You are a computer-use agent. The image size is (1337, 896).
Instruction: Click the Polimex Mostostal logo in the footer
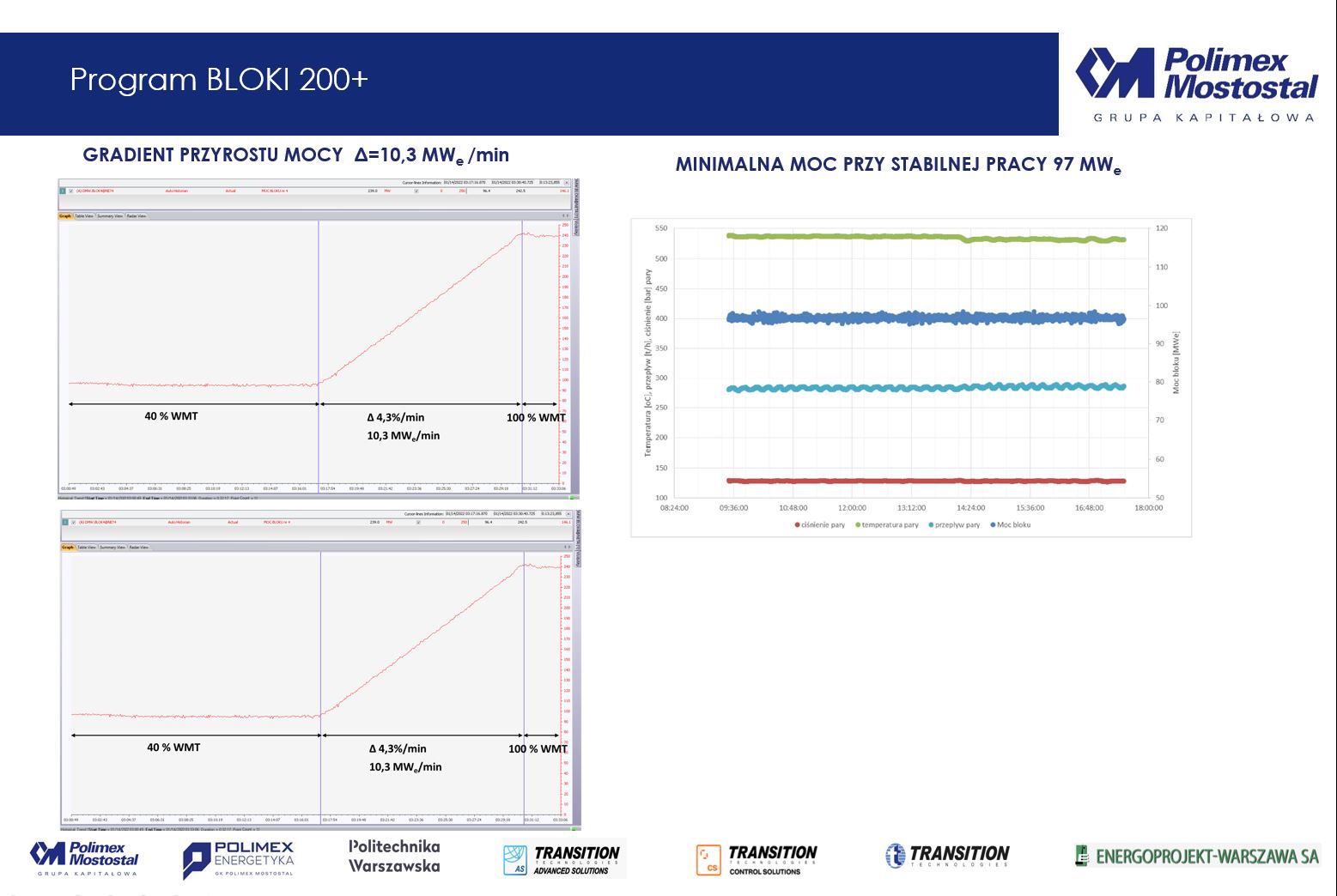coord(84,857)
